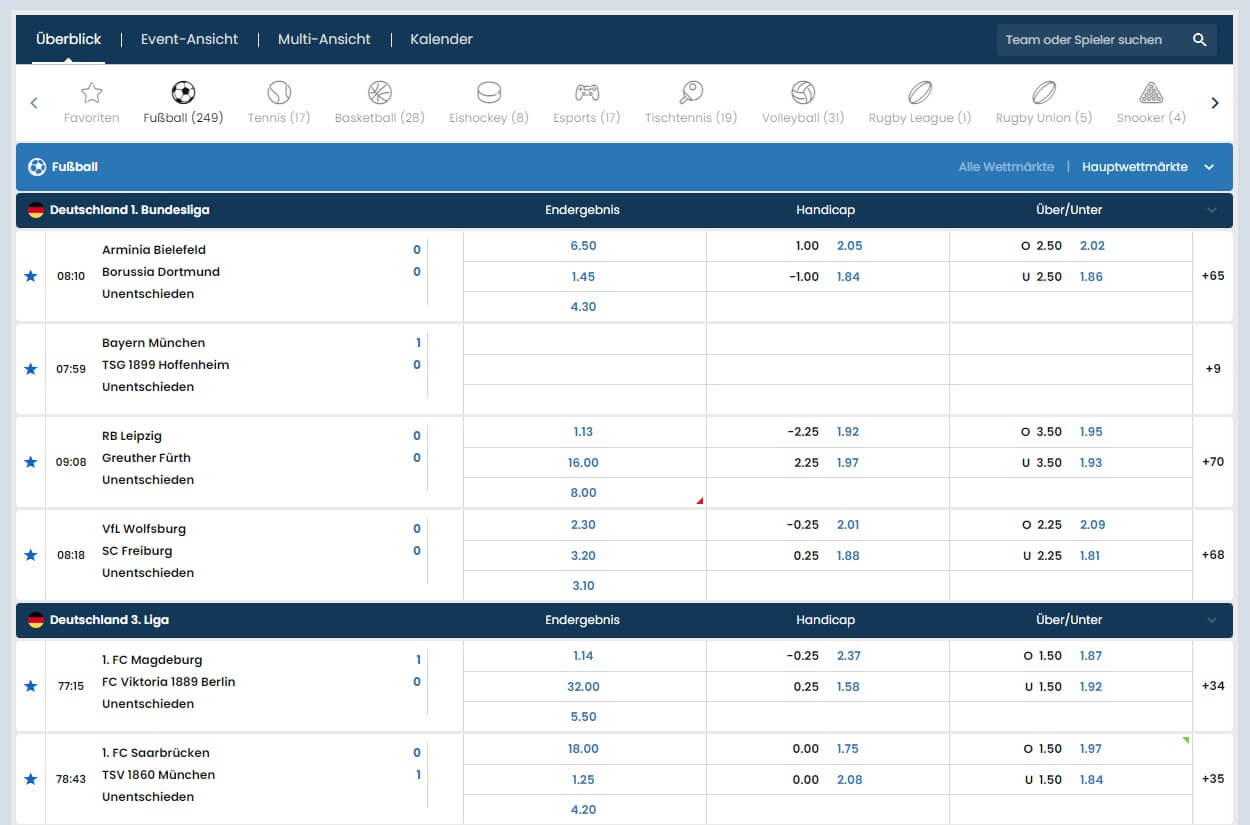Collapse the Deutschland 3. Liga section
The height and width of the screenshot is (825, 1250).
tap(1212, 620)
